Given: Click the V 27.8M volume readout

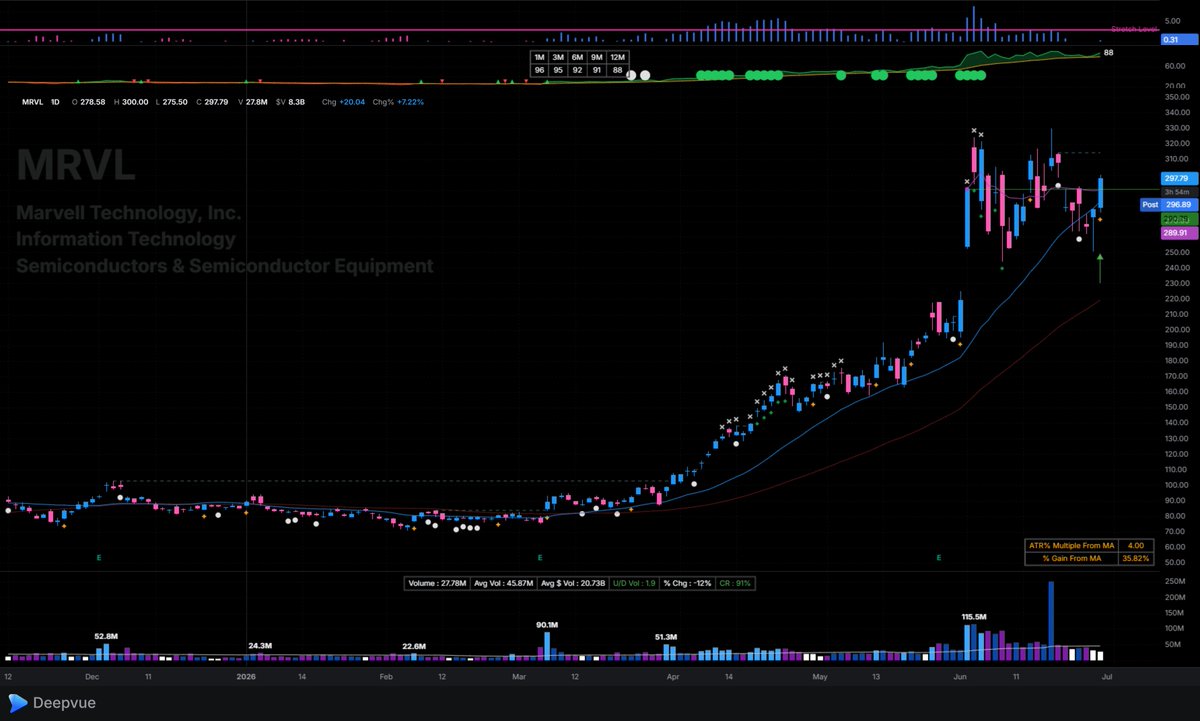Looking at the screenshot, I should pyautogui.click(x=254, y=101).
